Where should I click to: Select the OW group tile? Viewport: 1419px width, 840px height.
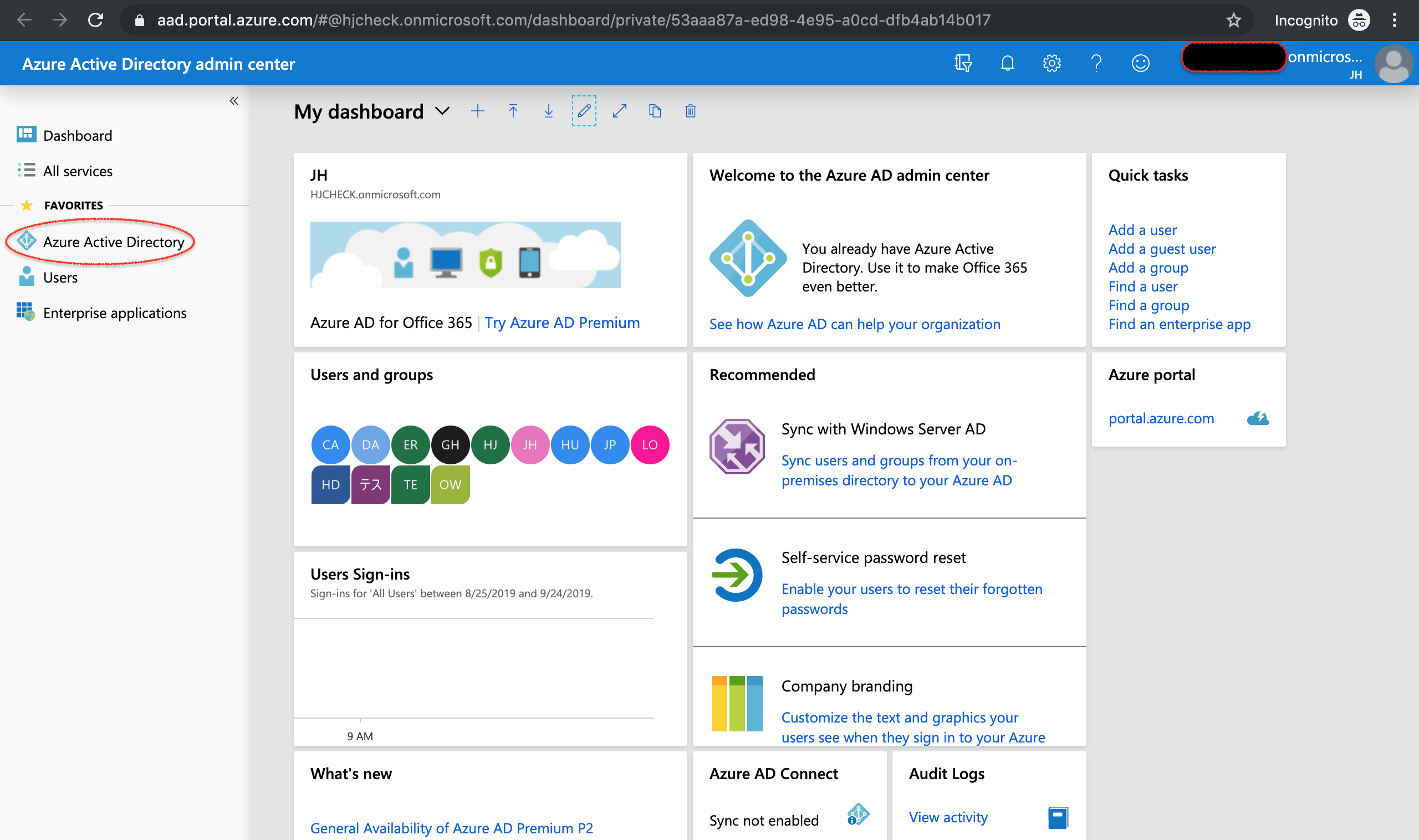coord(450,484)
